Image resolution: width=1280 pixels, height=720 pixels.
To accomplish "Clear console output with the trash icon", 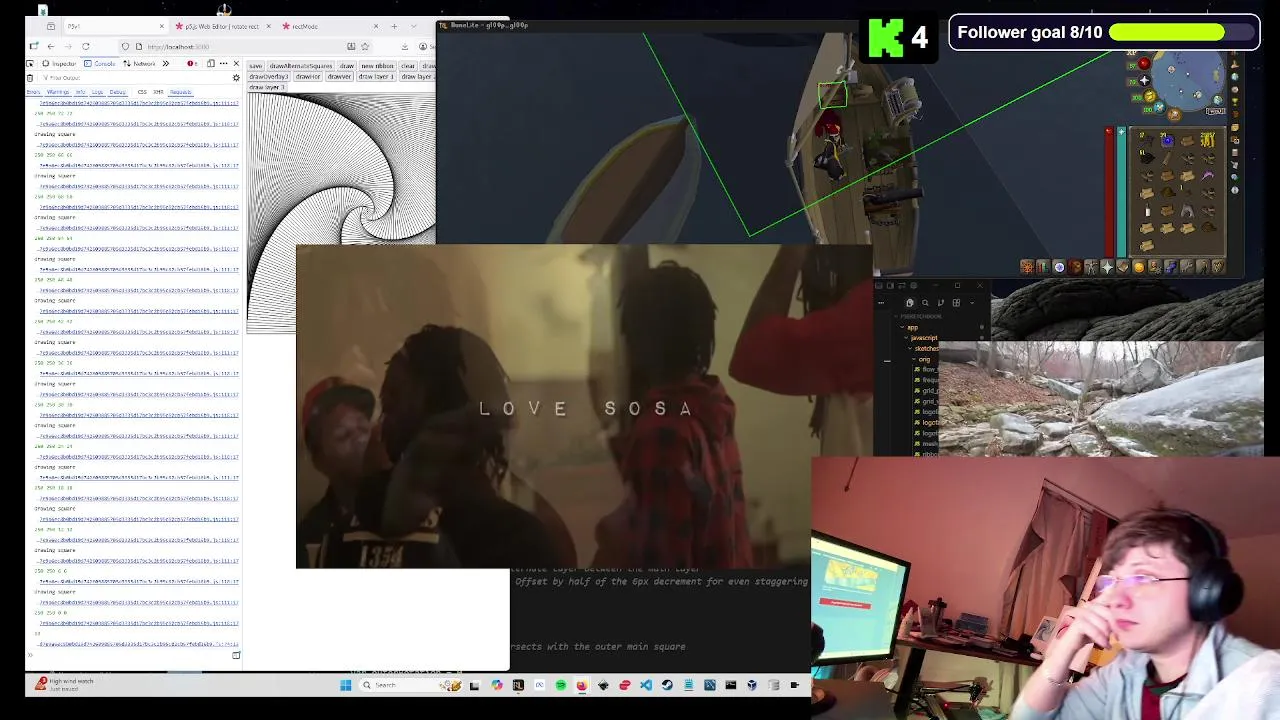I will (30, 78).
